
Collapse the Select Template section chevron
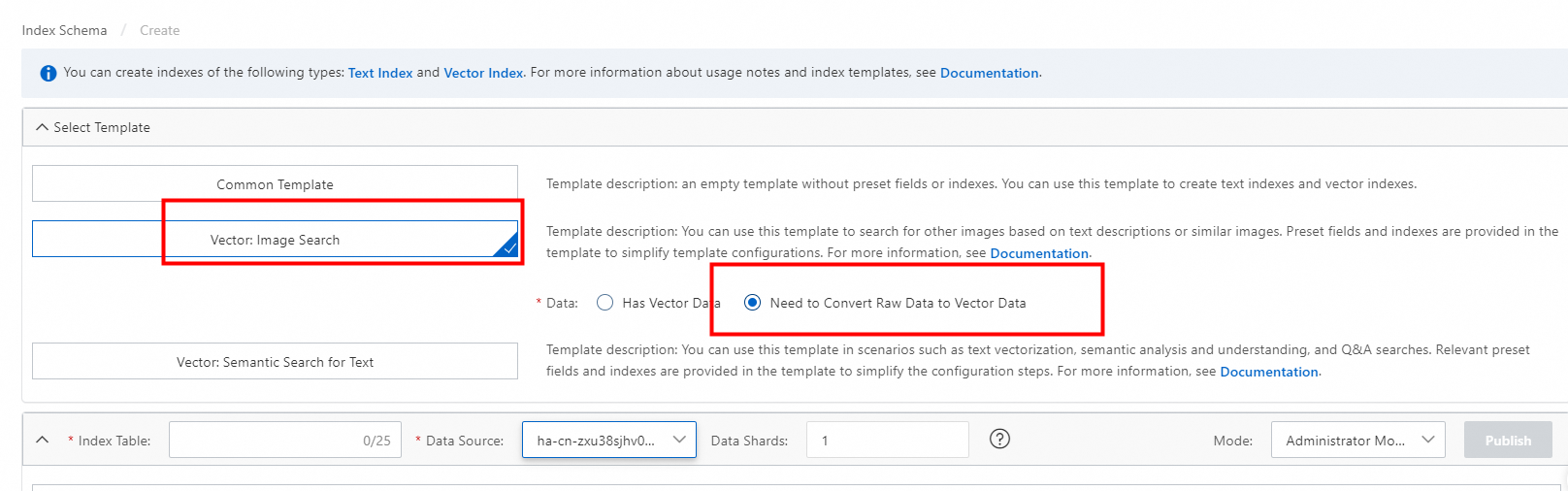42,127
